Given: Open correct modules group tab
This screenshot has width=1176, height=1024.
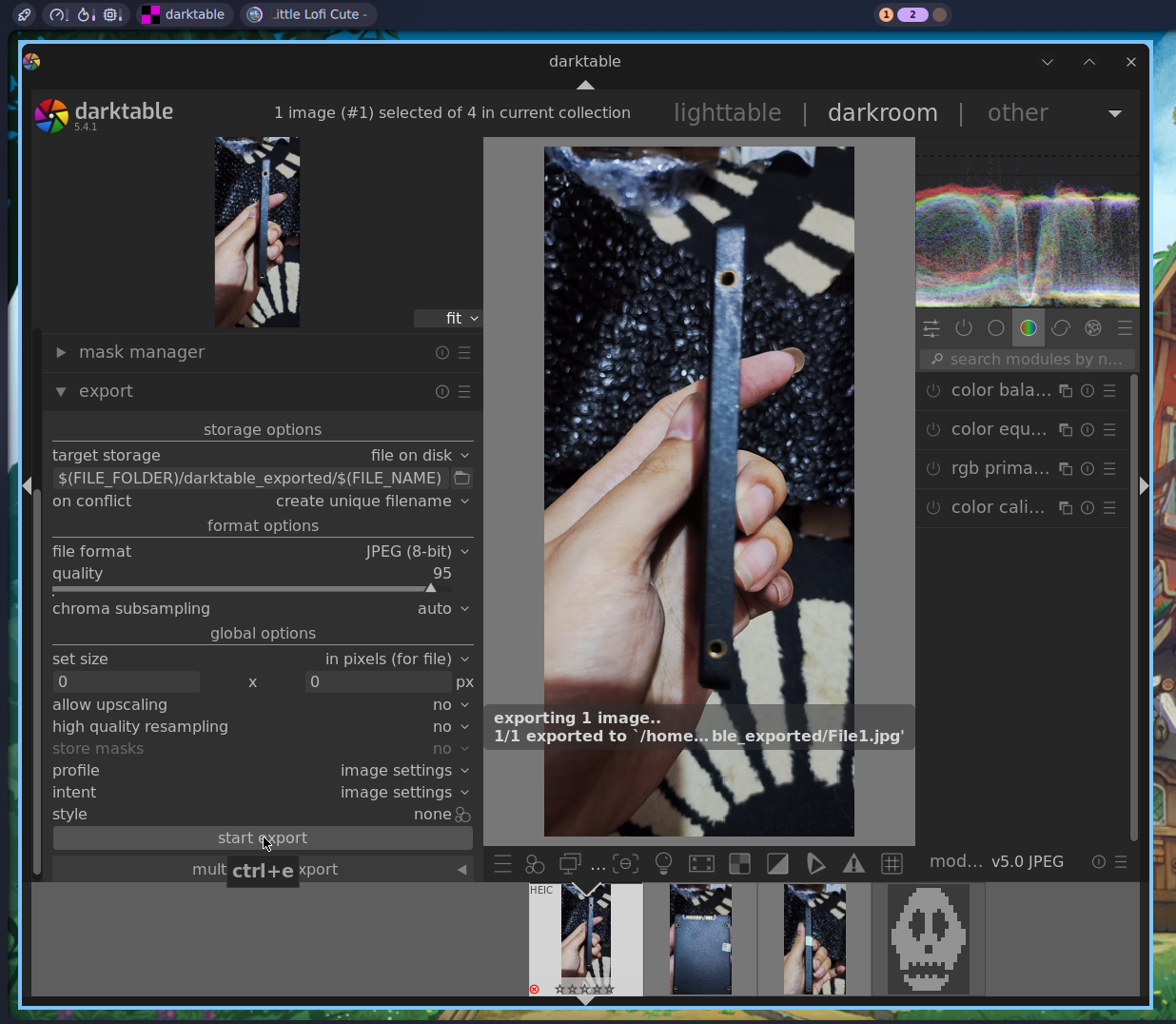Looking at the screenshot, I should pyautogui.click(x=1061, y=328).
